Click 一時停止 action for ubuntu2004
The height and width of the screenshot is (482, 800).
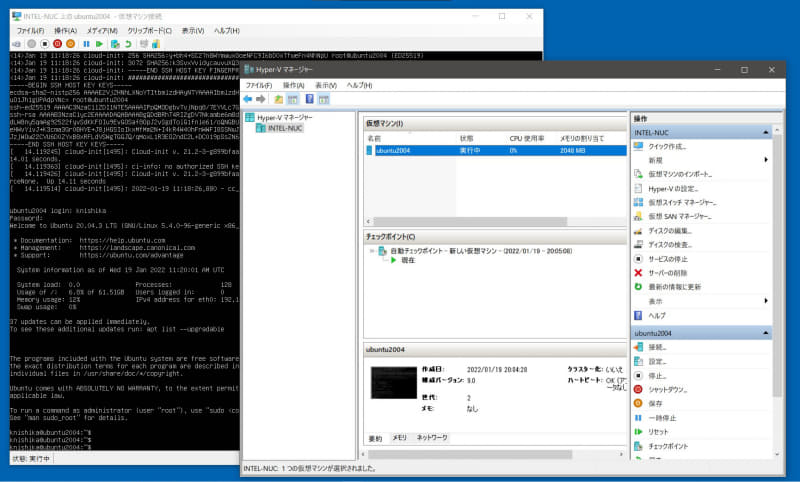pos(662,418)
